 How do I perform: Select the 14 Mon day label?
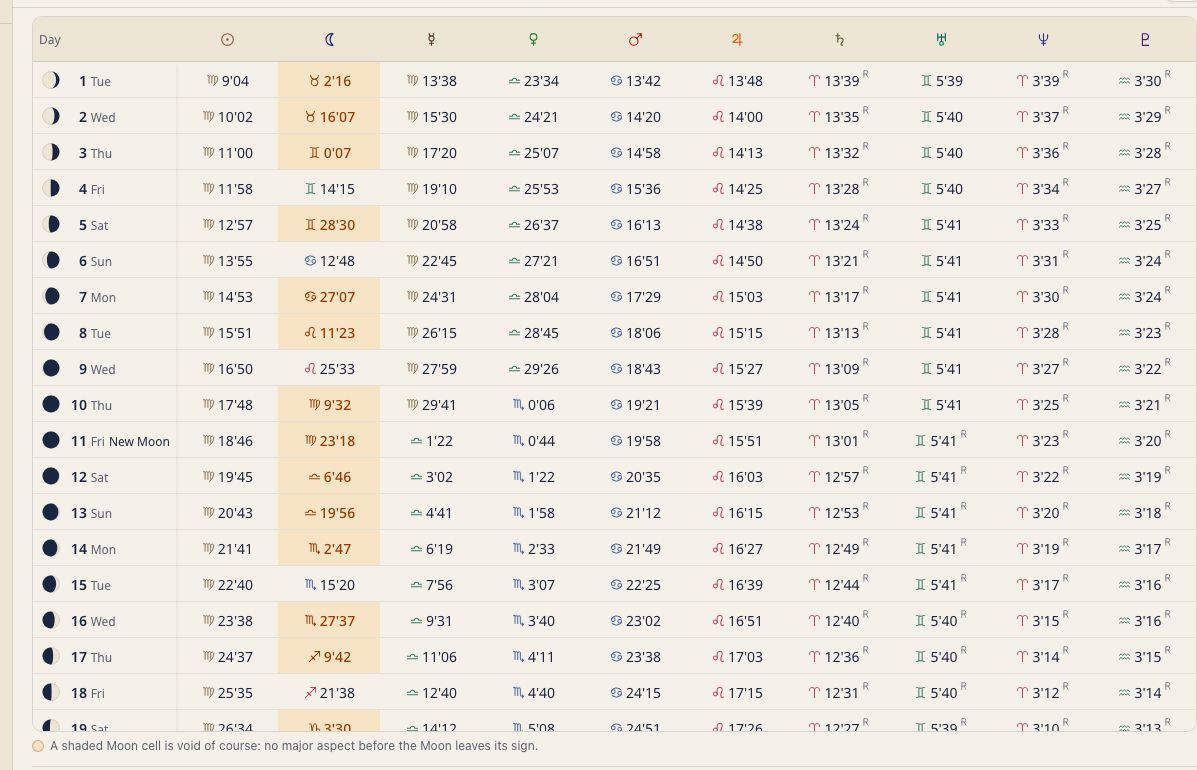[x=93, y=549]
